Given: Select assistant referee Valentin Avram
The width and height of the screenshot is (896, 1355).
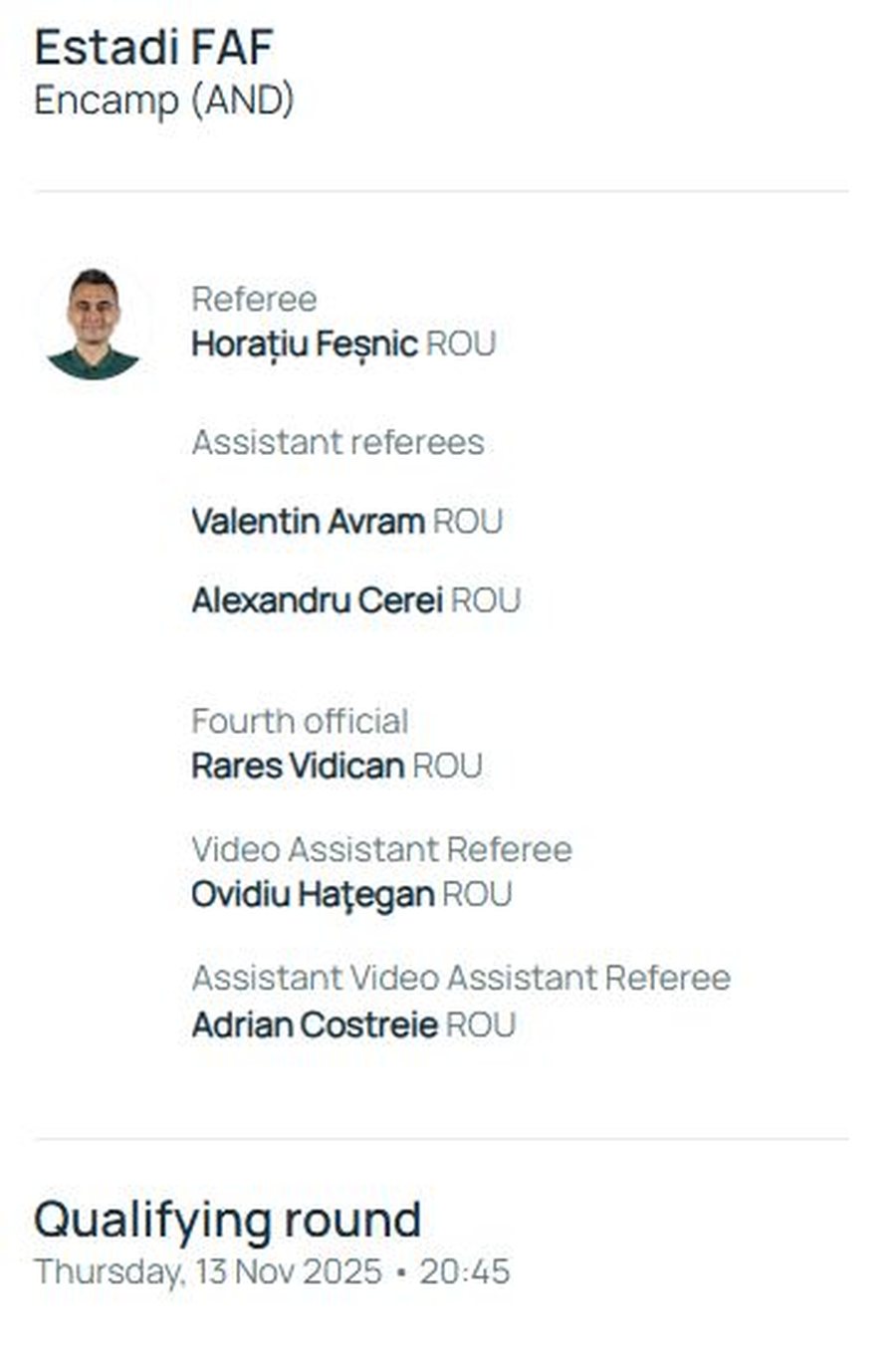Looking at the screenshot, I should tap(308, 522).
